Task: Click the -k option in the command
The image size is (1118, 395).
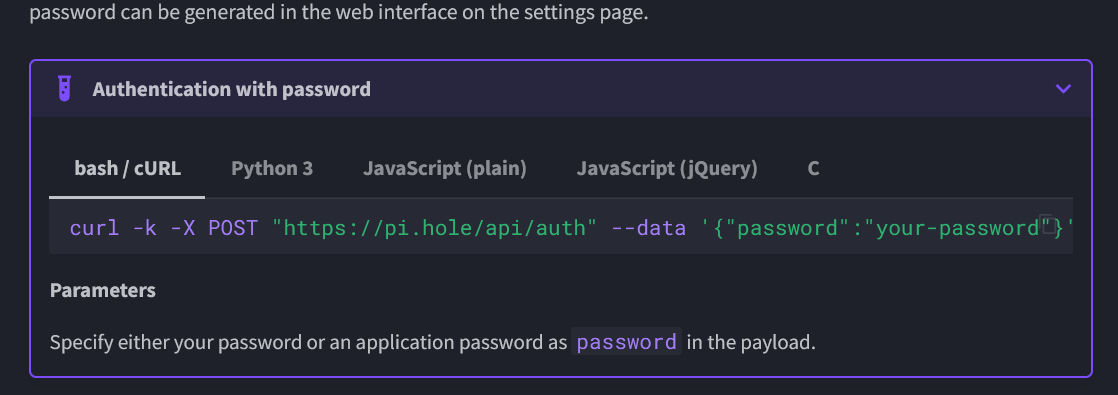Action: [x=145, y=228]
